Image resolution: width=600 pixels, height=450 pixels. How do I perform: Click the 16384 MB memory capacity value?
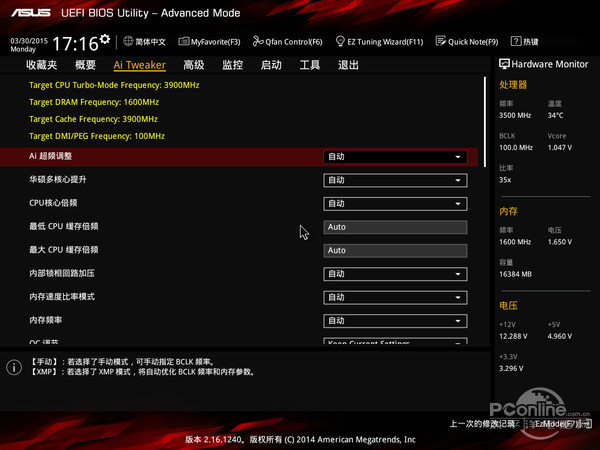pos(515,274)
